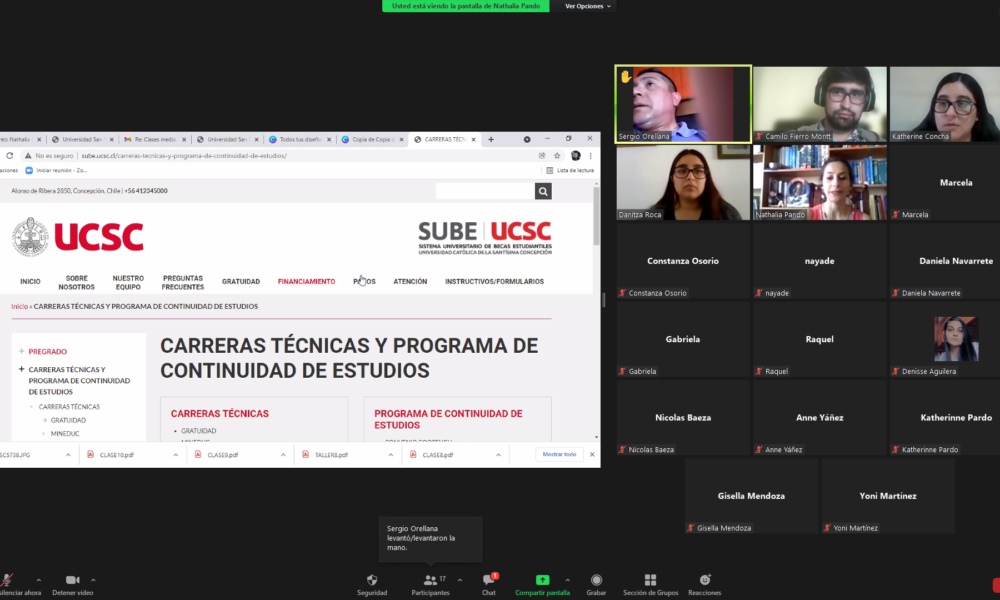The height and width of the screenshot is (600, 1000).
Task: Open the Seguridad shield icon in Zoom
Action: (x=372, y=580)
